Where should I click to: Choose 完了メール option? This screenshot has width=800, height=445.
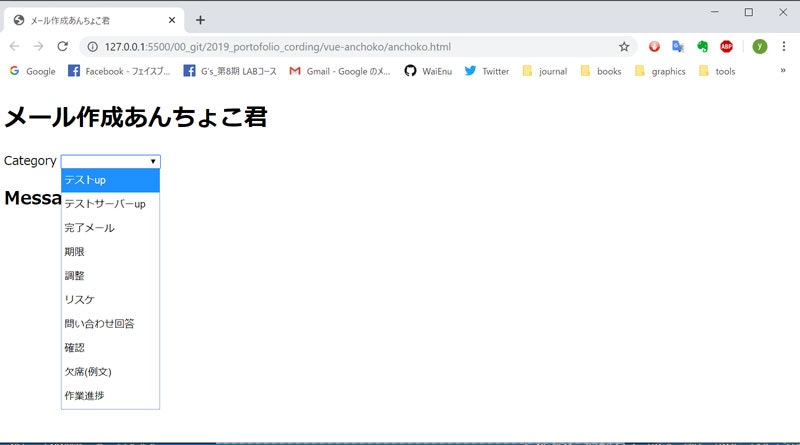coord(110,228)
